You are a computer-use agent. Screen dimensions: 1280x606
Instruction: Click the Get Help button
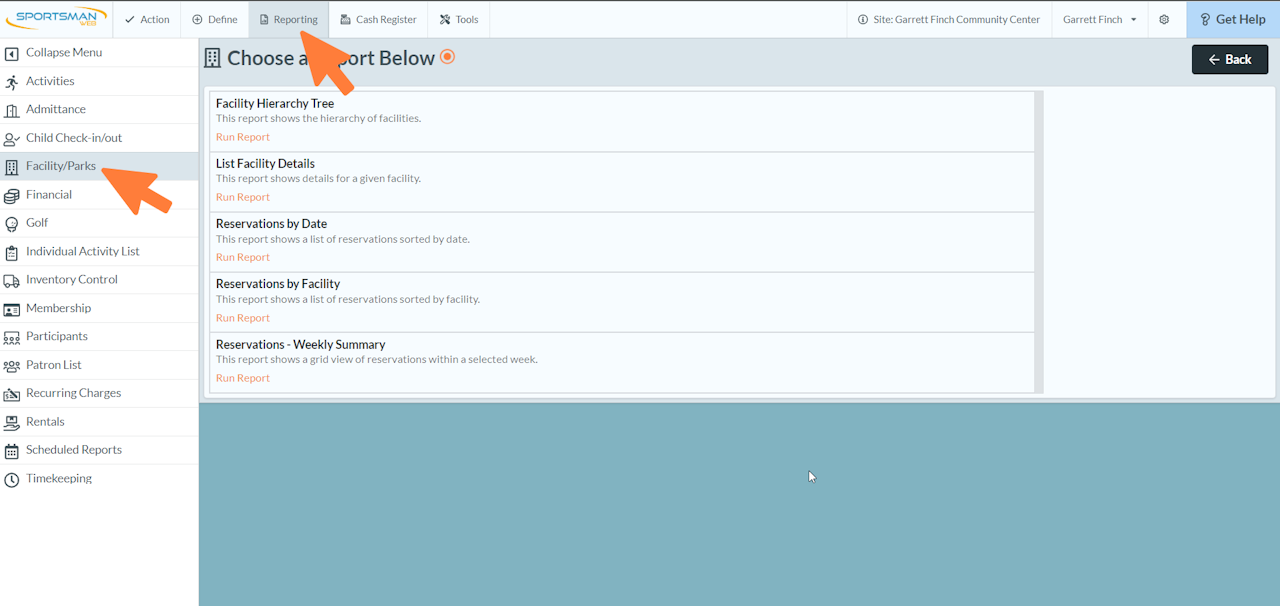[x=1233, y=20]
